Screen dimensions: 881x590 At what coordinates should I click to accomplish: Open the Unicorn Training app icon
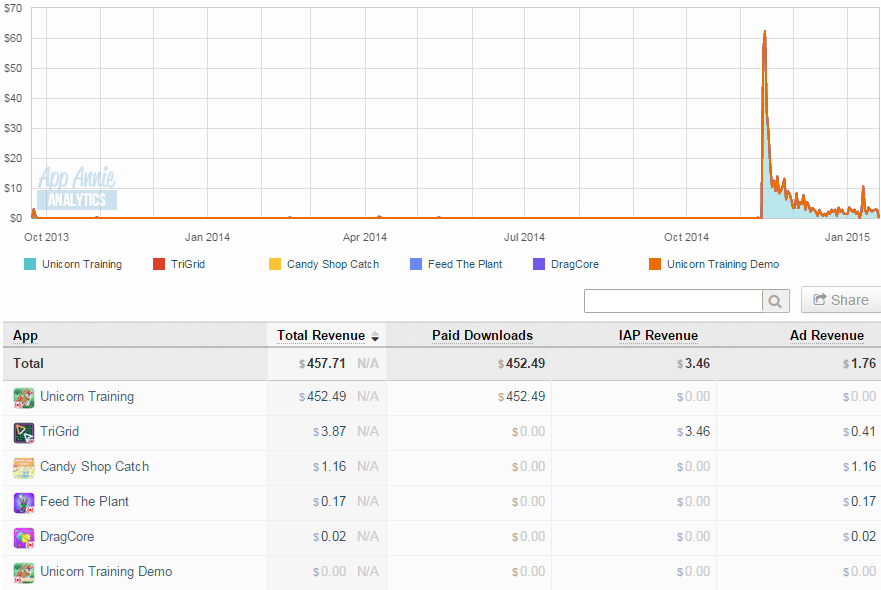point(24,398)
